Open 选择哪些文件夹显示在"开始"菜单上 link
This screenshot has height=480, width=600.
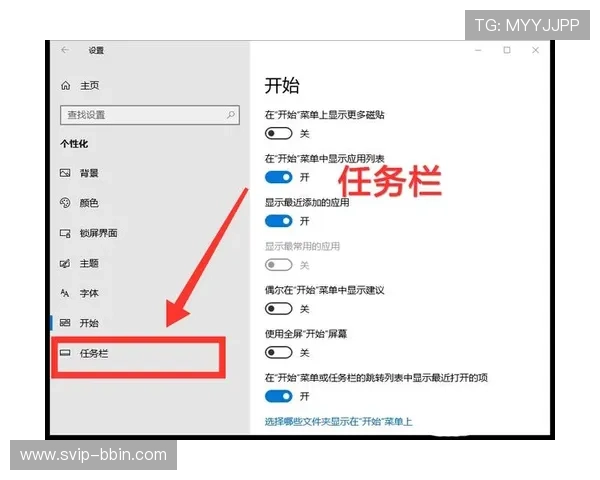point(339,421)
